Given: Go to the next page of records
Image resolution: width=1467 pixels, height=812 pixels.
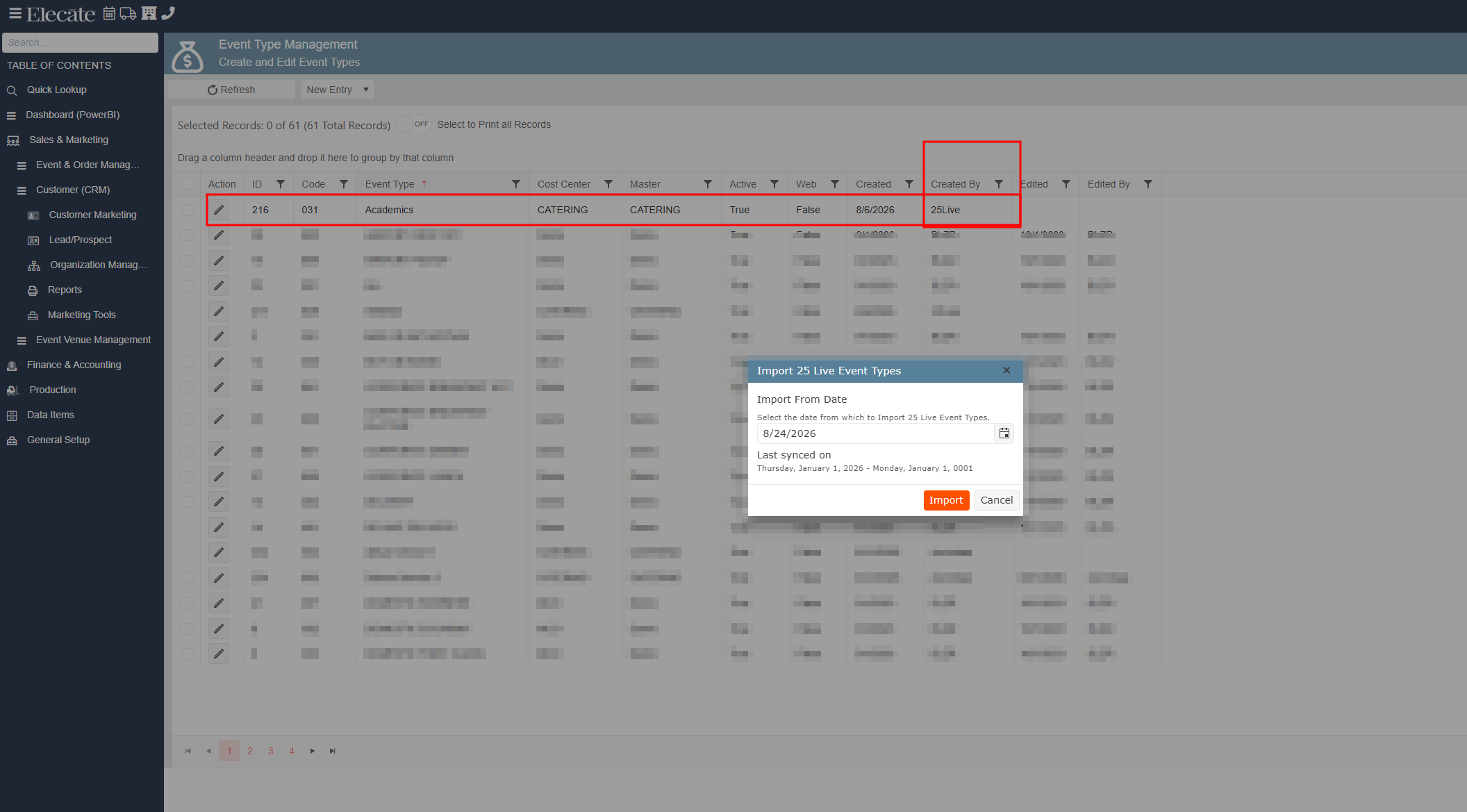Looking at the screenshot, I should [x=313, y=751].
